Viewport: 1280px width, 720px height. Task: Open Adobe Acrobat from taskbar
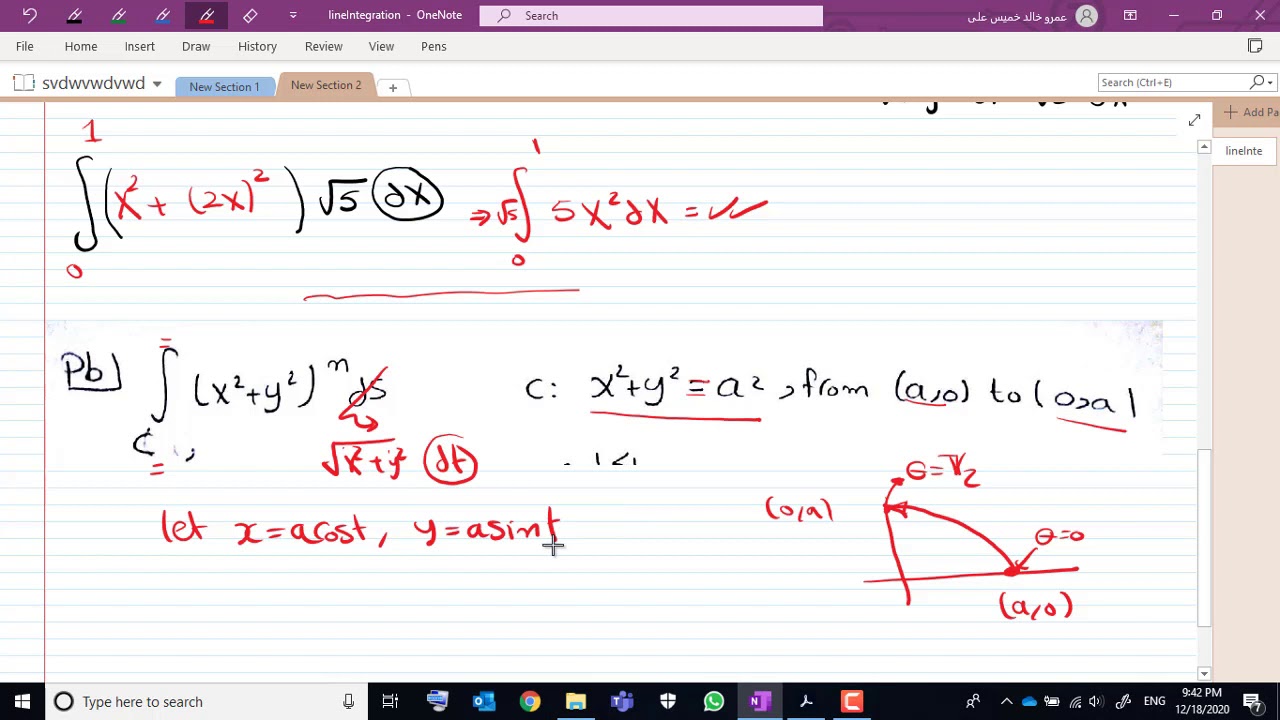806,701
